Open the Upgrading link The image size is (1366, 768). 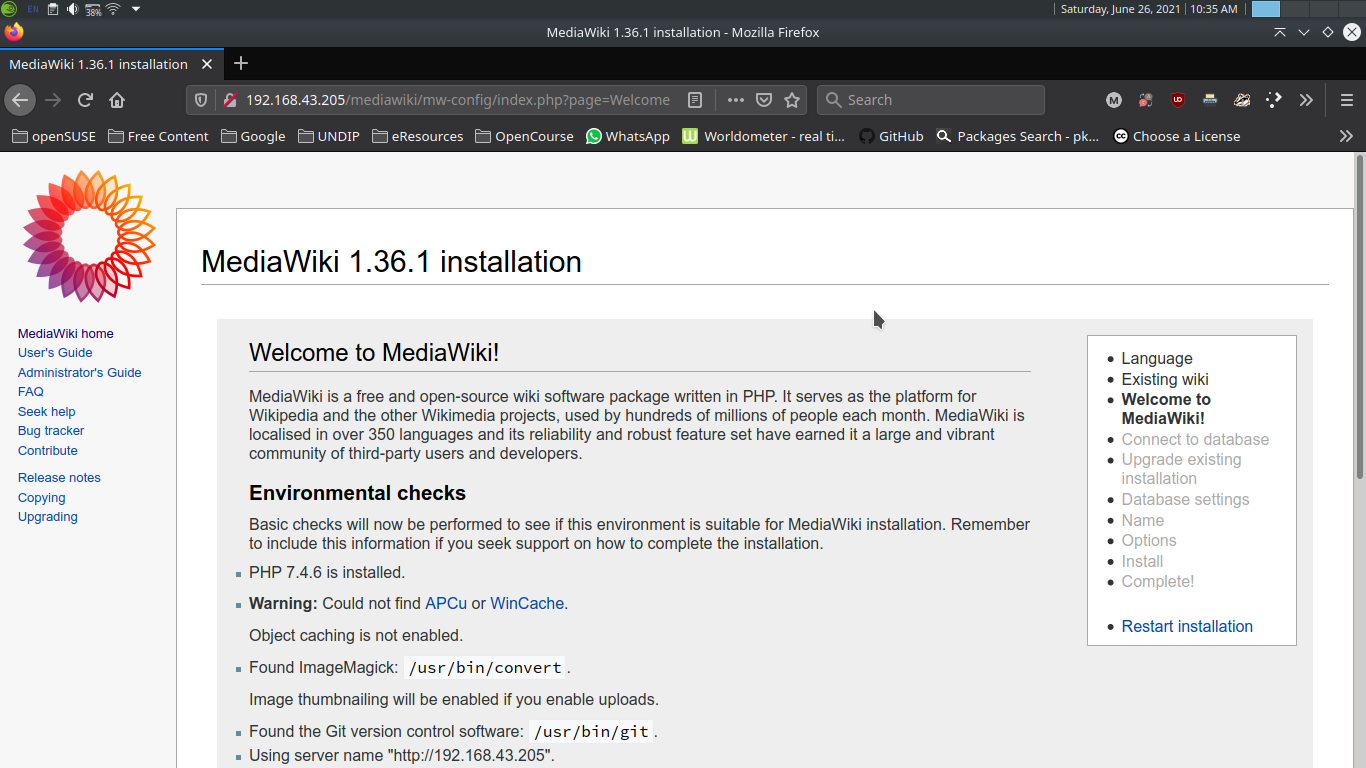48,517
